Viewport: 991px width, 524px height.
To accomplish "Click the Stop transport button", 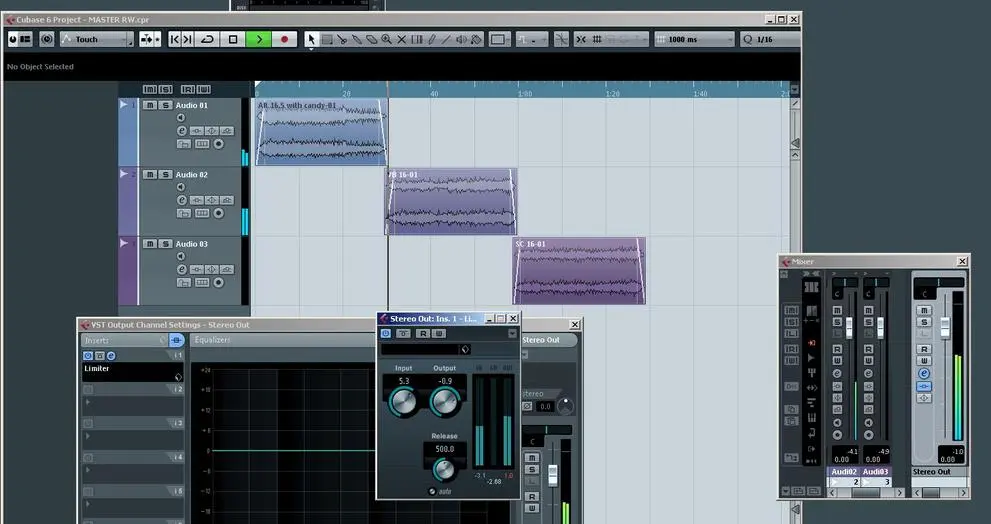I will pos(233,39).
